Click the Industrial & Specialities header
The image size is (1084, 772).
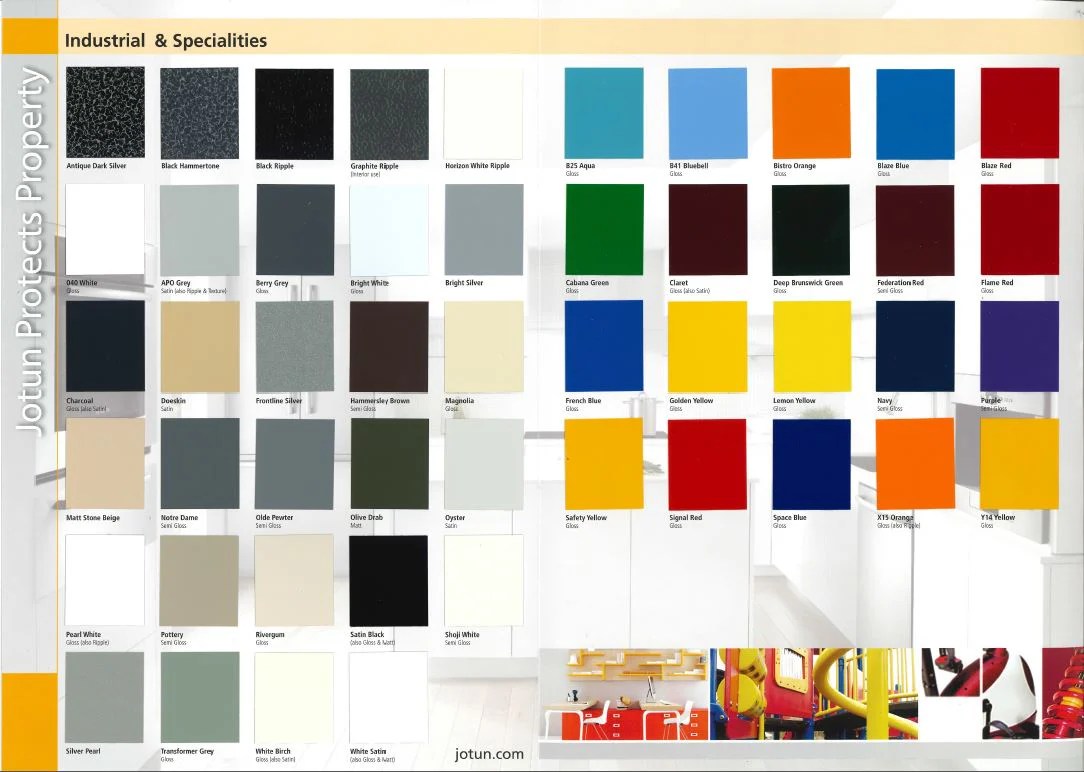[165, 40]
